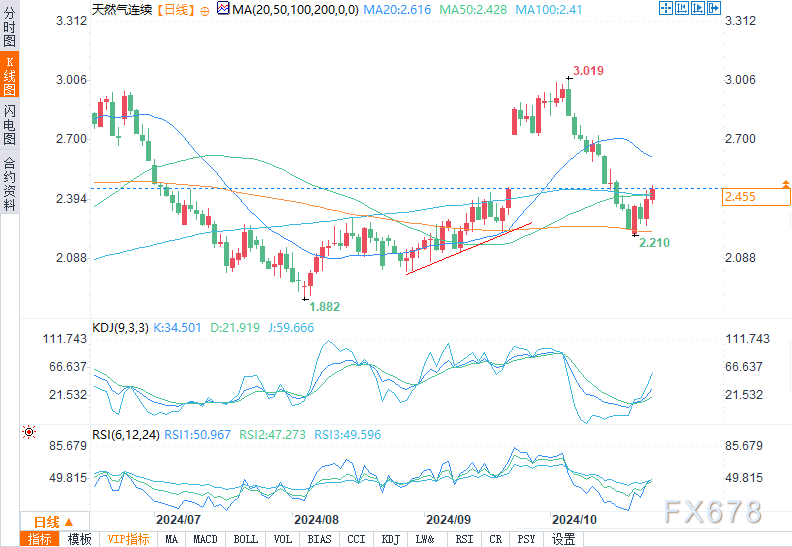792x547 pixels.
Task: Click the 3.019 high price marker
Action: [x=588, y=71]
